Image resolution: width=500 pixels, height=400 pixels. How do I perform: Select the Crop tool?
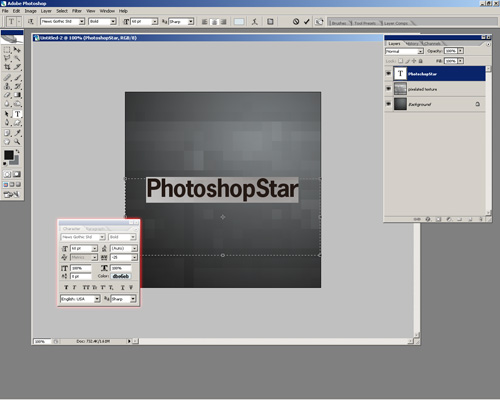coord(7,67)
